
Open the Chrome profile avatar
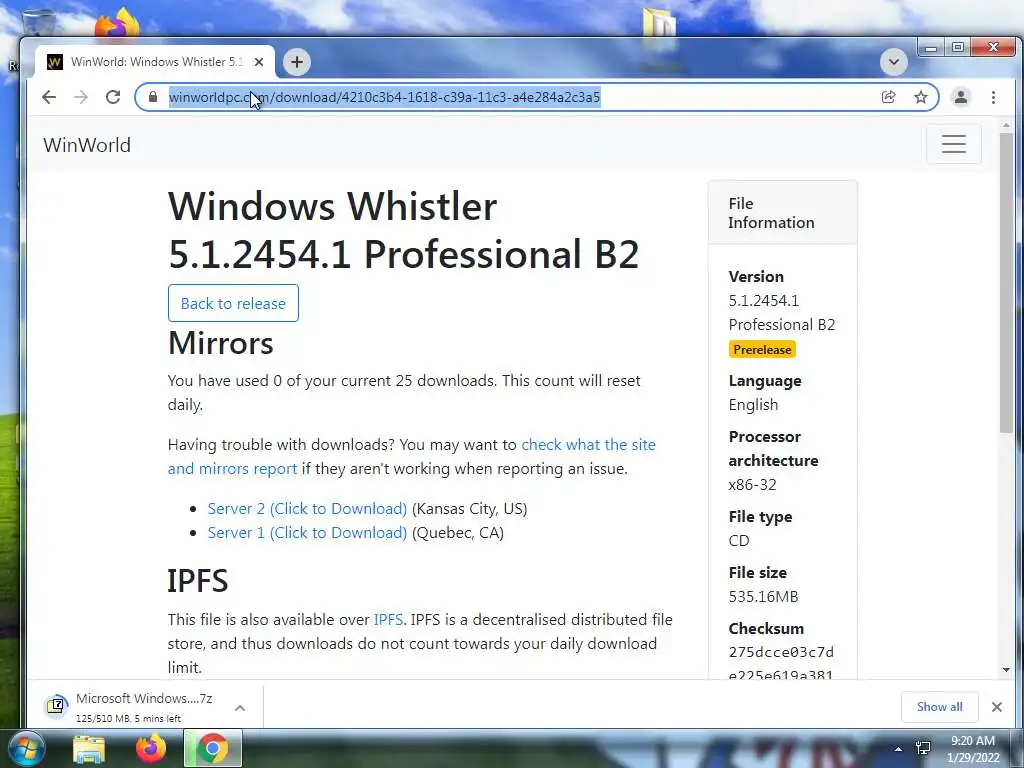pos(961,97)
